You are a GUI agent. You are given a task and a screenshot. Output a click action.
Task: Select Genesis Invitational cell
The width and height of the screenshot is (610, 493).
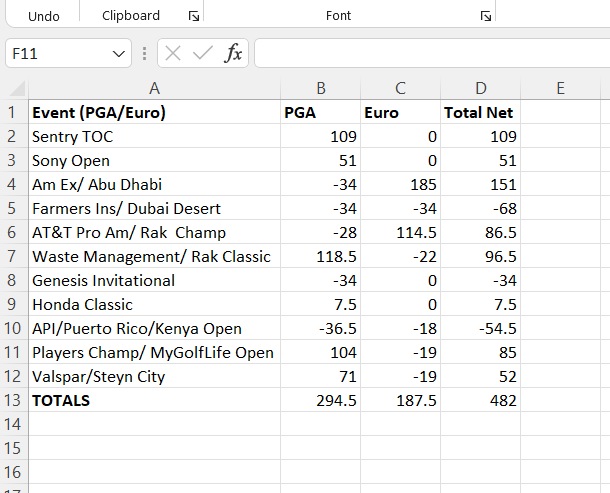(154, 281)
